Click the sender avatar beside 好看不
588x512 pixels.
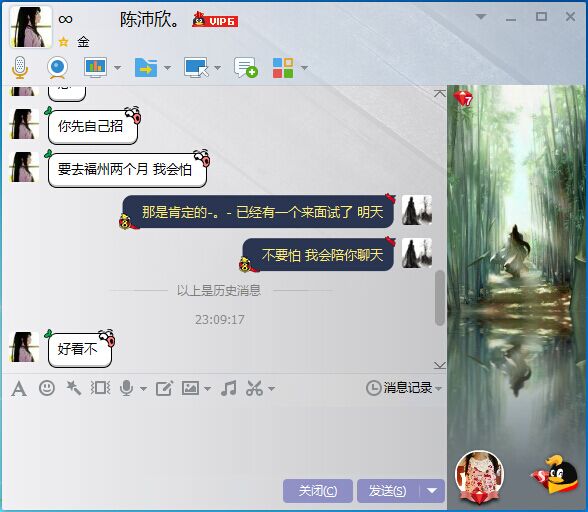tap(24, 347)
